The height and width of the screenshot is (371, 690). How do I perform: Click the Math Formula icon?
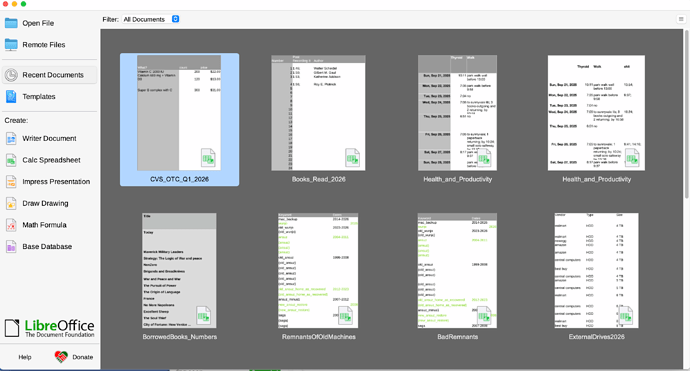coord(11,225)
